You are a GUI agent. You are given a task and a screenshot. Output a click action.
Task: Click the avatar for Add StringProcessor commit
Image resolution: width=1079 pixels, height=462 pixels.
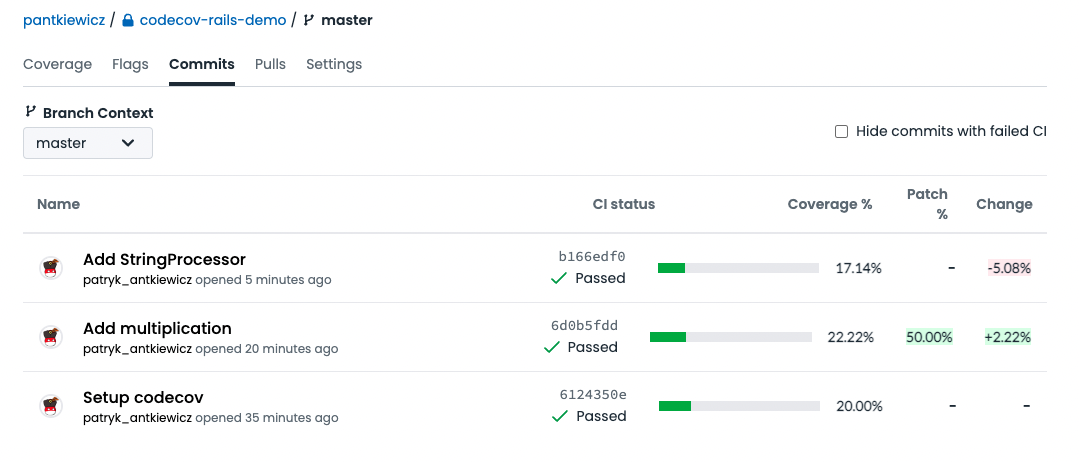click(x=51, y=268)
